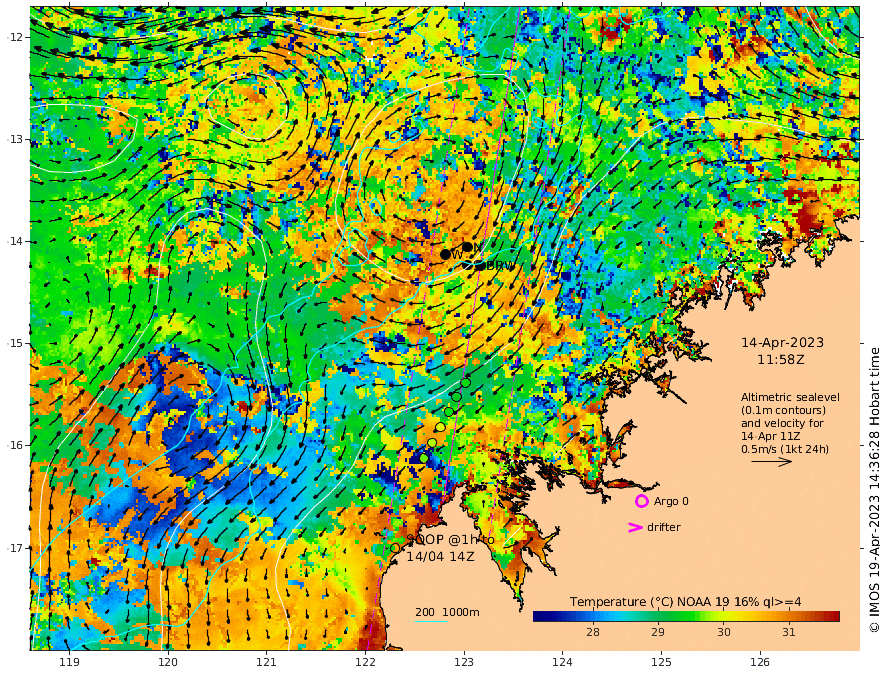Screen dimensions: 880x680
Task: Click the cyan 200m contour legend line
Action: 431,621
